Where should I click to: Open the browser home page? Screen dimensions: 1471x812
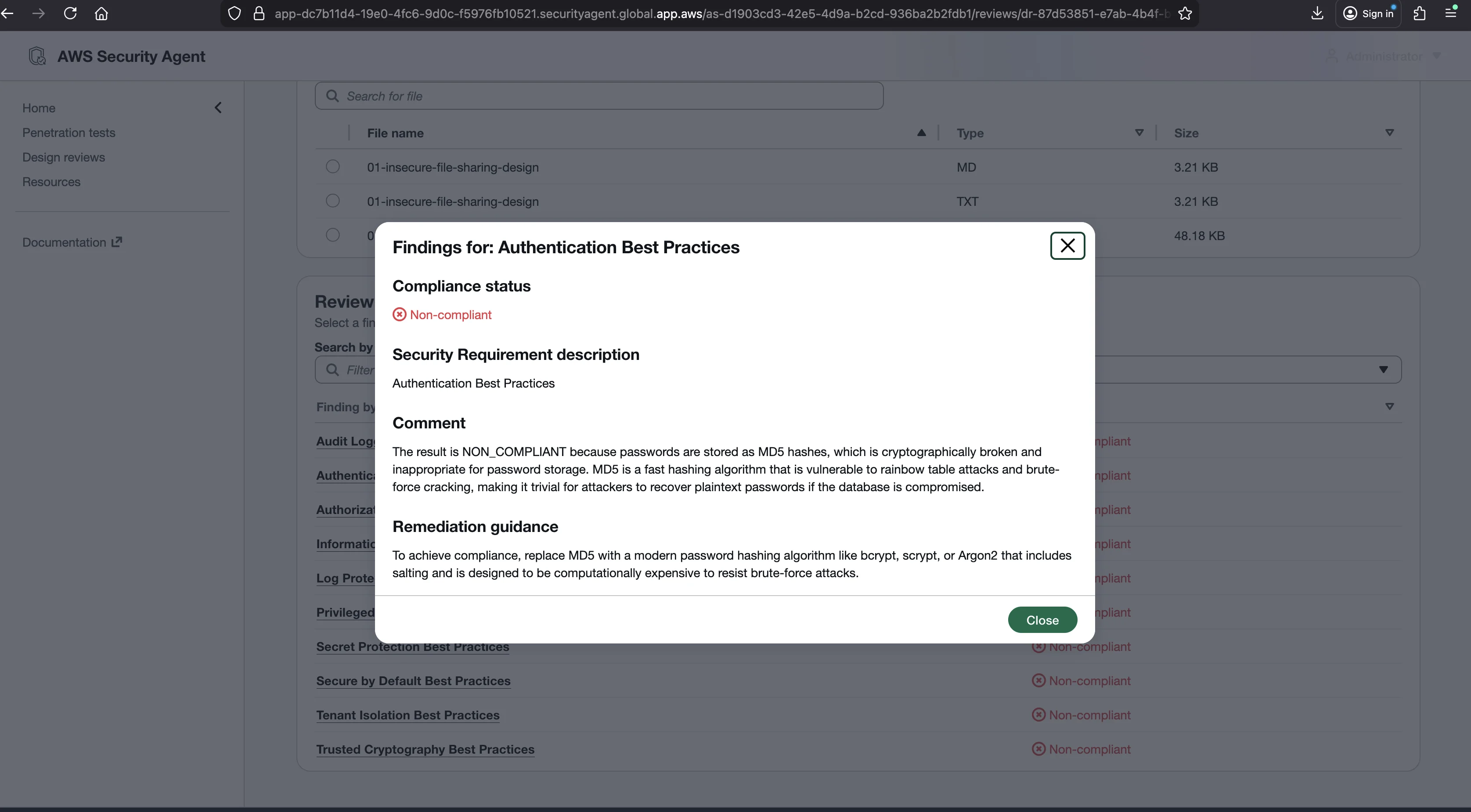pos(101,13)
